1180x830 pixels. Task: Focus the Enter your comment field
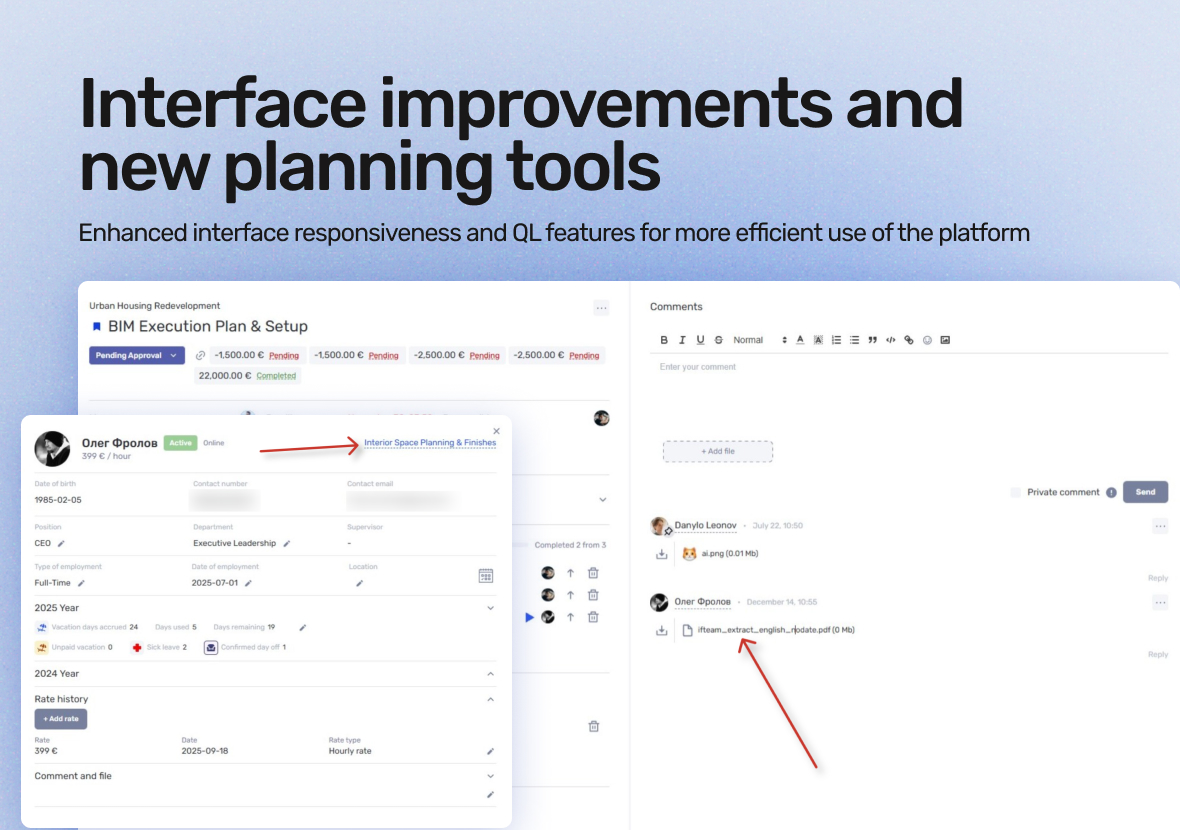(909, 391)
